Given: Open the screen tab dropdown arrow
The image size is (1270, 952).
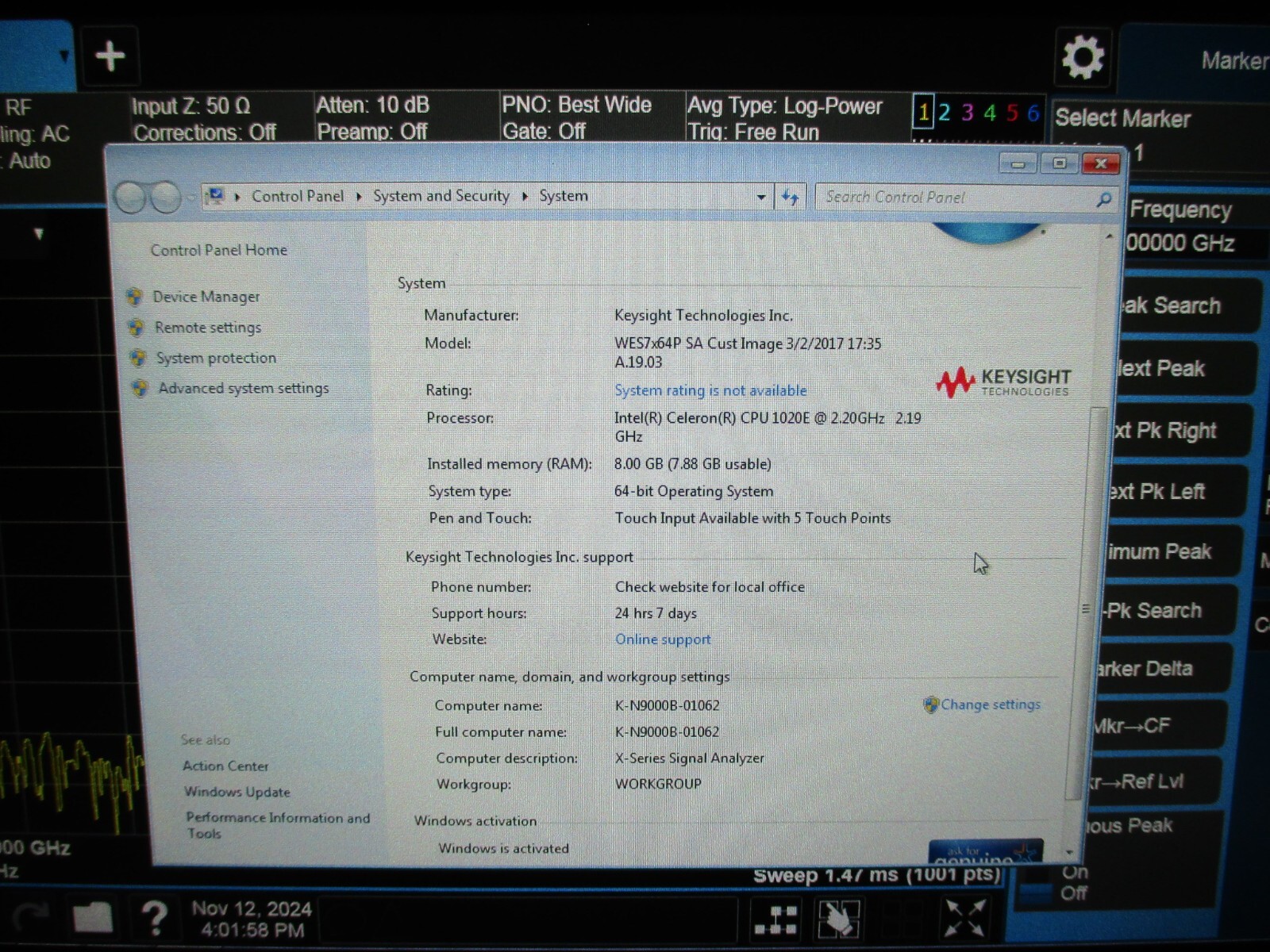Looking at the screenshot, I should 64,56.
